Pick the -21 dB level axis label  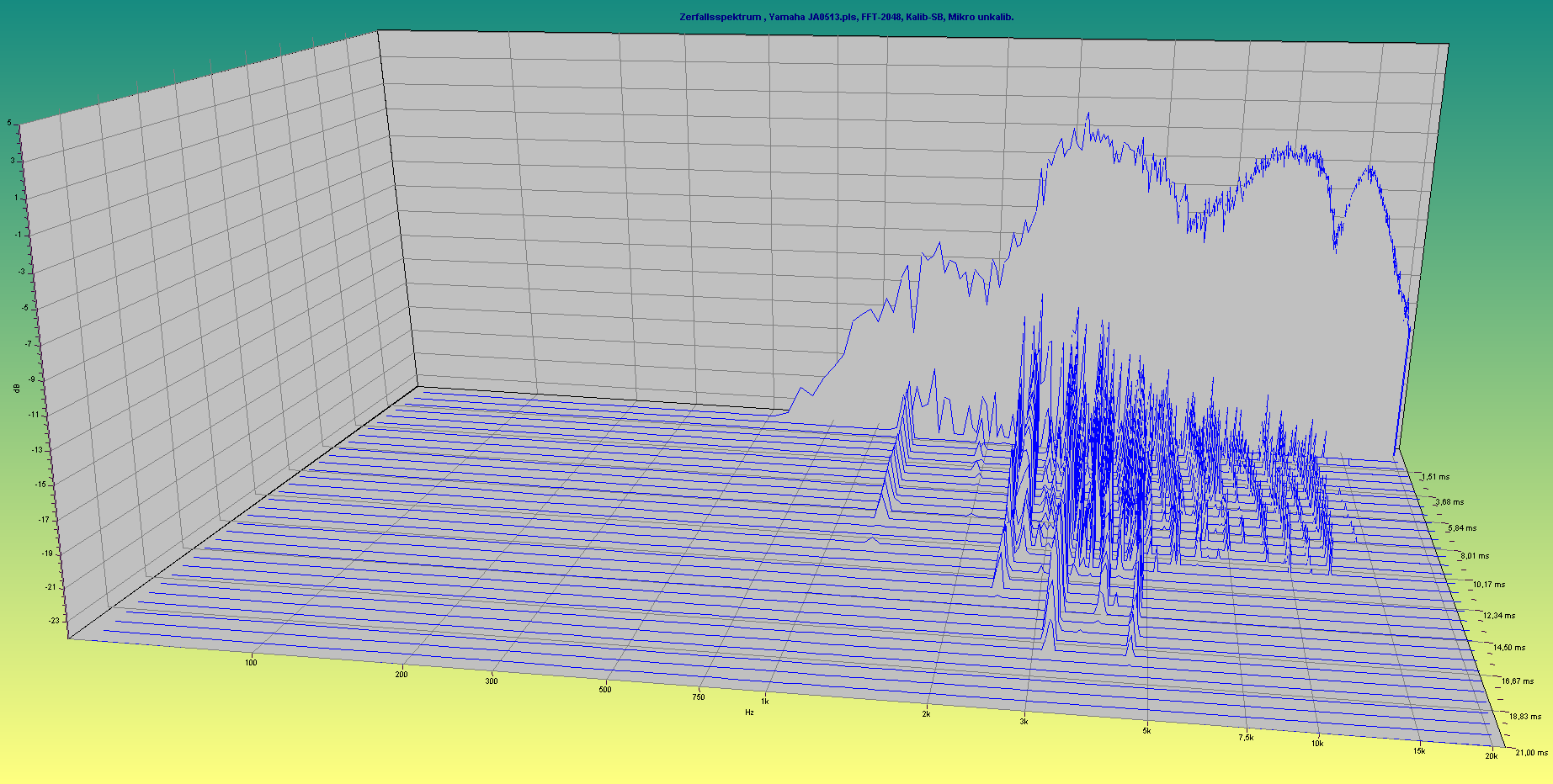click(x=51, y=587)
